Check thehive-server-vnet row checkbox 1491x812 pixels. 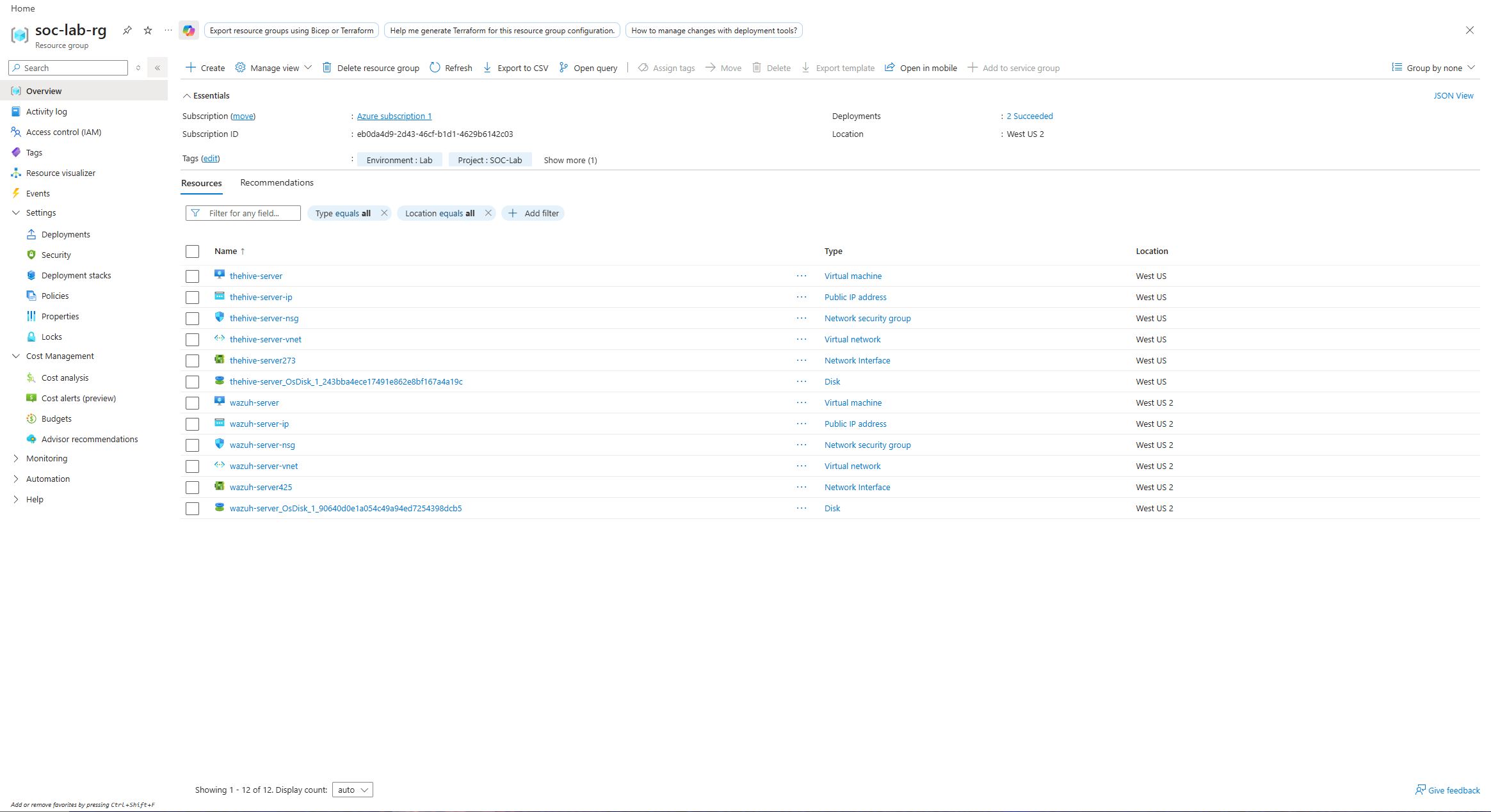click(x=192, y=340)
